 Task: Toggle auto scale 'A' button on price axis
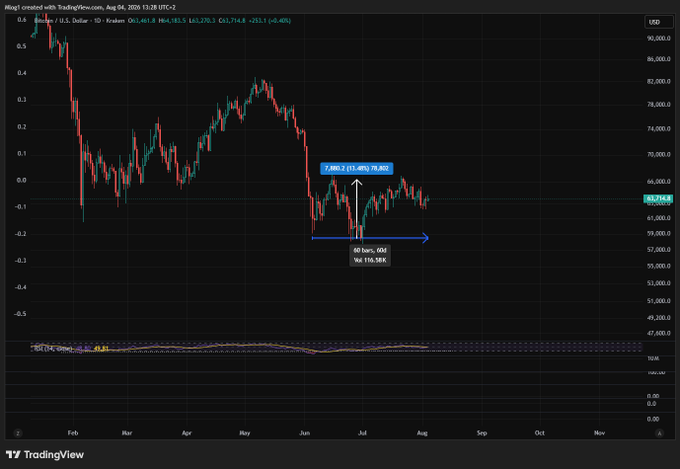(660, 433)
